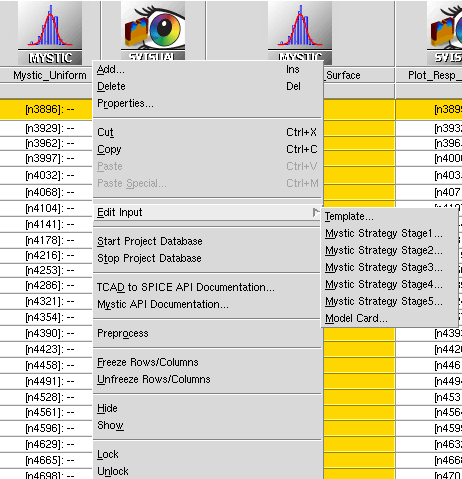Select node cell [n4178]
Screen dimensions: 462x479
pyautogui.click(x=46, y=240)
